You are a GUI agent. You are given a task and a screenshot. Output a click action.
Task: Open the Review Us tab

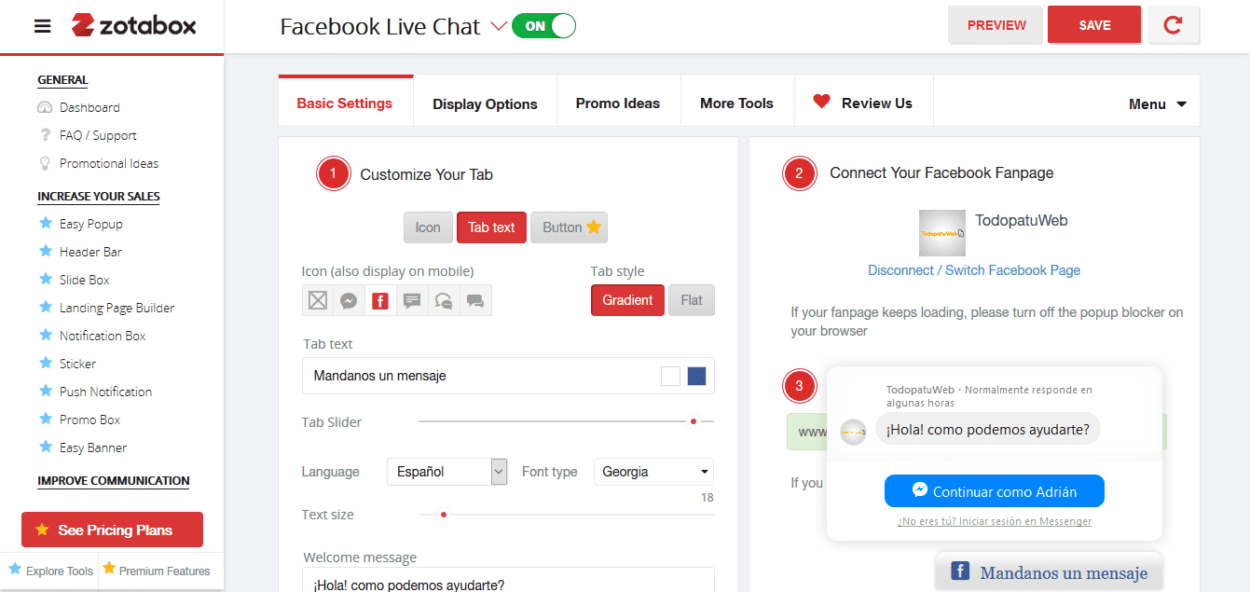tap(864, 103)
